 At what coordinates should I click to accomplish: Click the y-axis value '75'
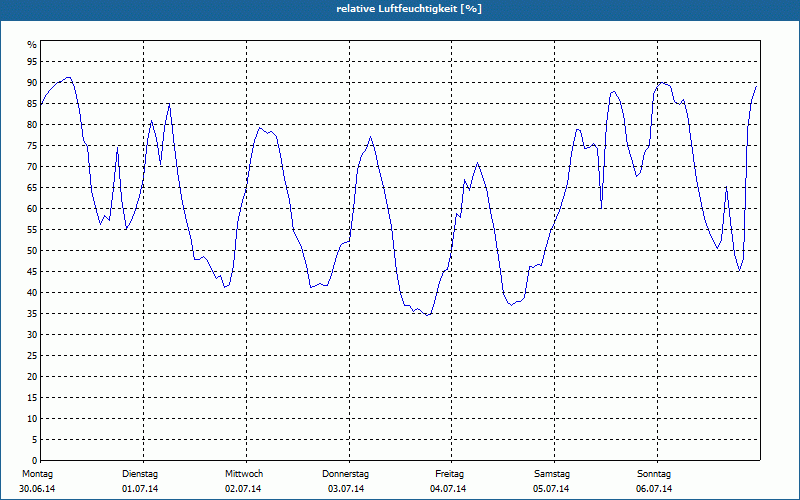pos(32,145)
